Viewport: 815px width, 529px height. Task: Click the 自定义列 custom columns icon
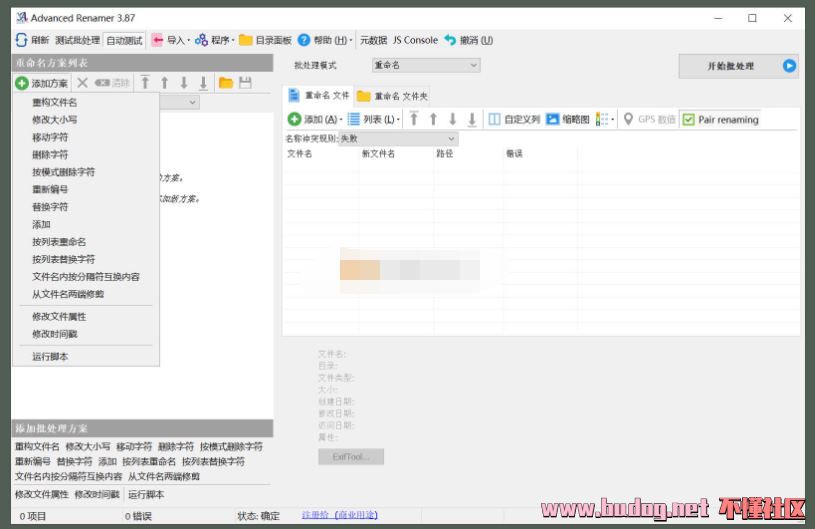[x=494, y=119]
